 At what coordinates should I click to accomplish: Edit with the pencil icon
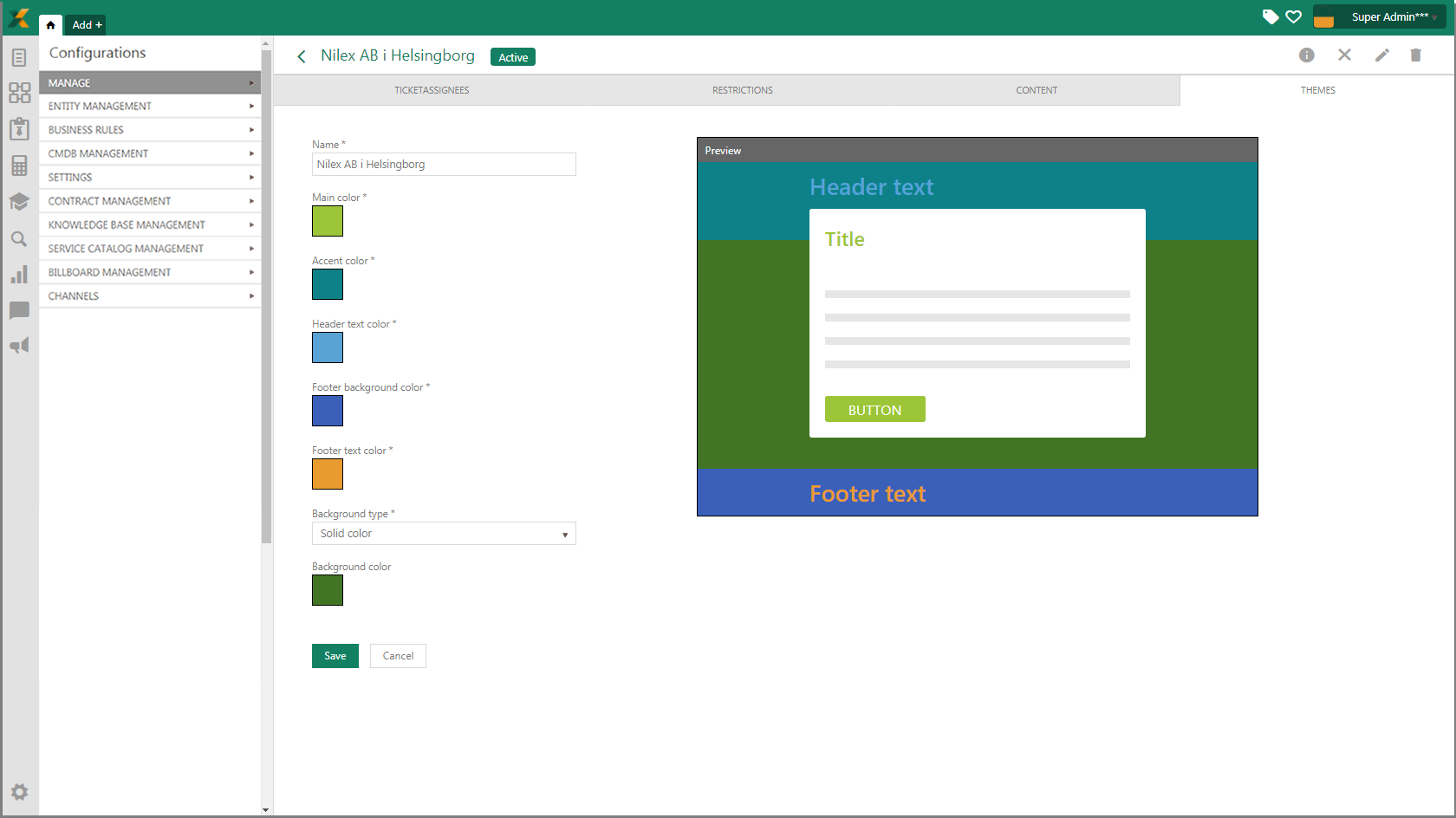coord(1382,55)
